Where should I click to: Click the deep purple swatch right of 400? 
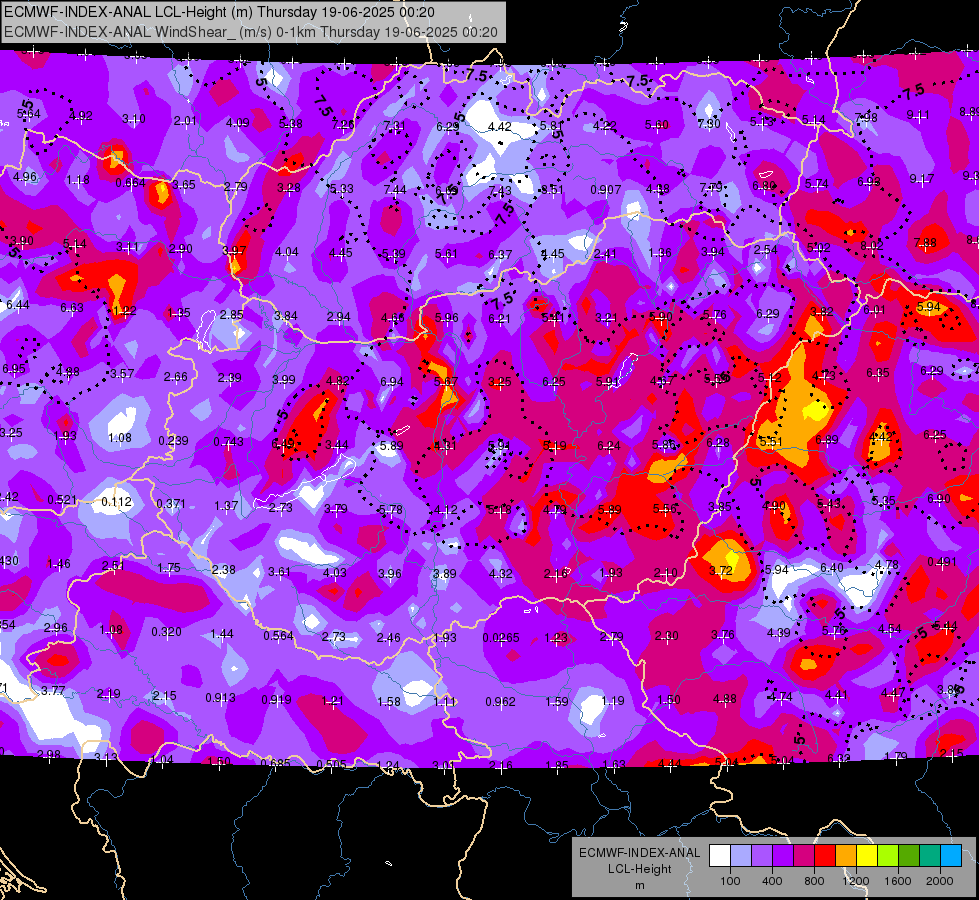(783, 856)
